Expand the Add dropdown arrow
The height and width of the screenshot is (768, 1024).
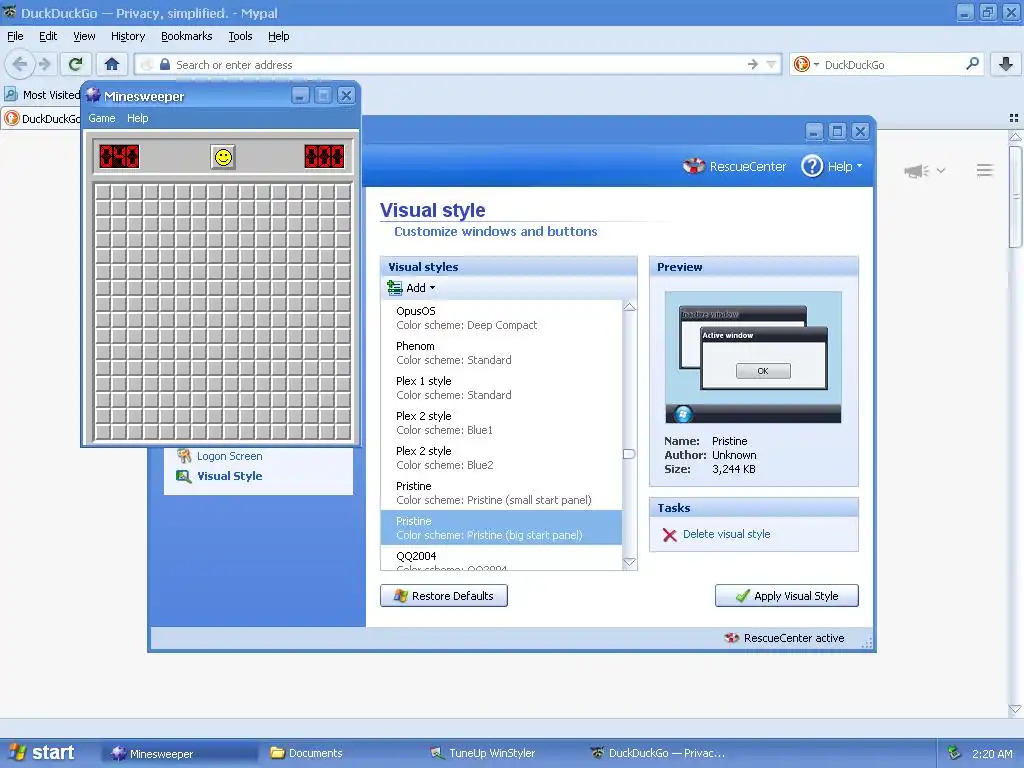click(x=432, y=288)
